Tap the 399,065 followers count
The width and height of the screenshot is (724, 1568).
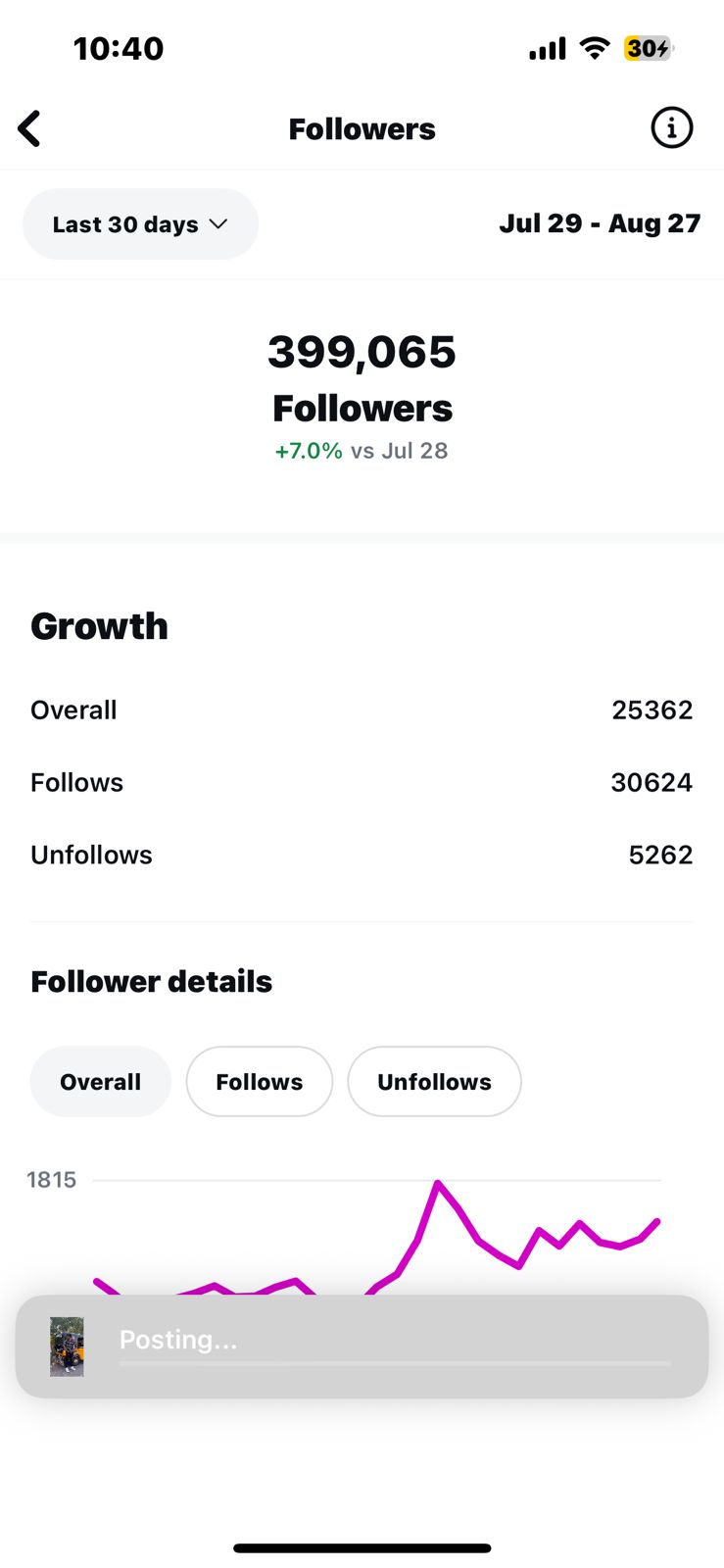pos(362,352)
